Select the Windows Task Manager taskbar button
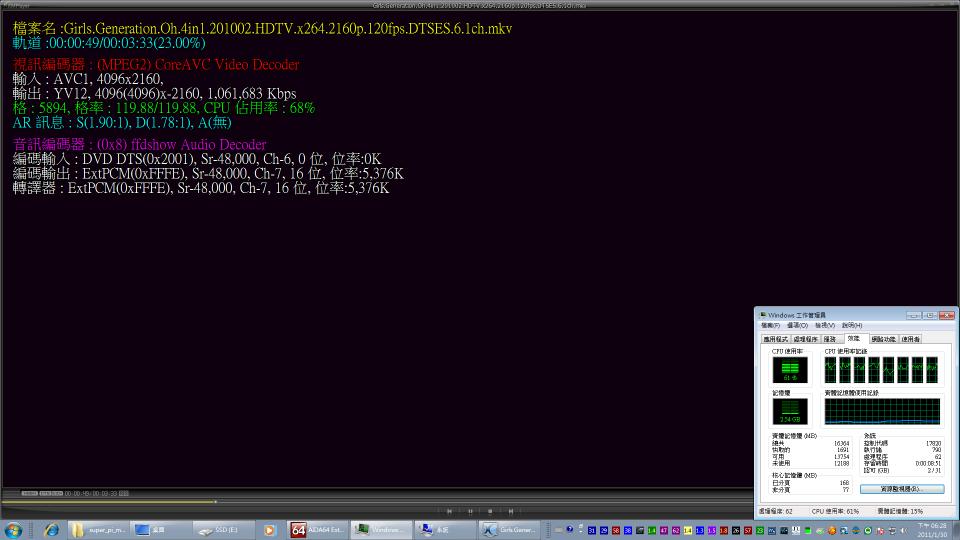 pyautogui.click(x=381, y=530)
